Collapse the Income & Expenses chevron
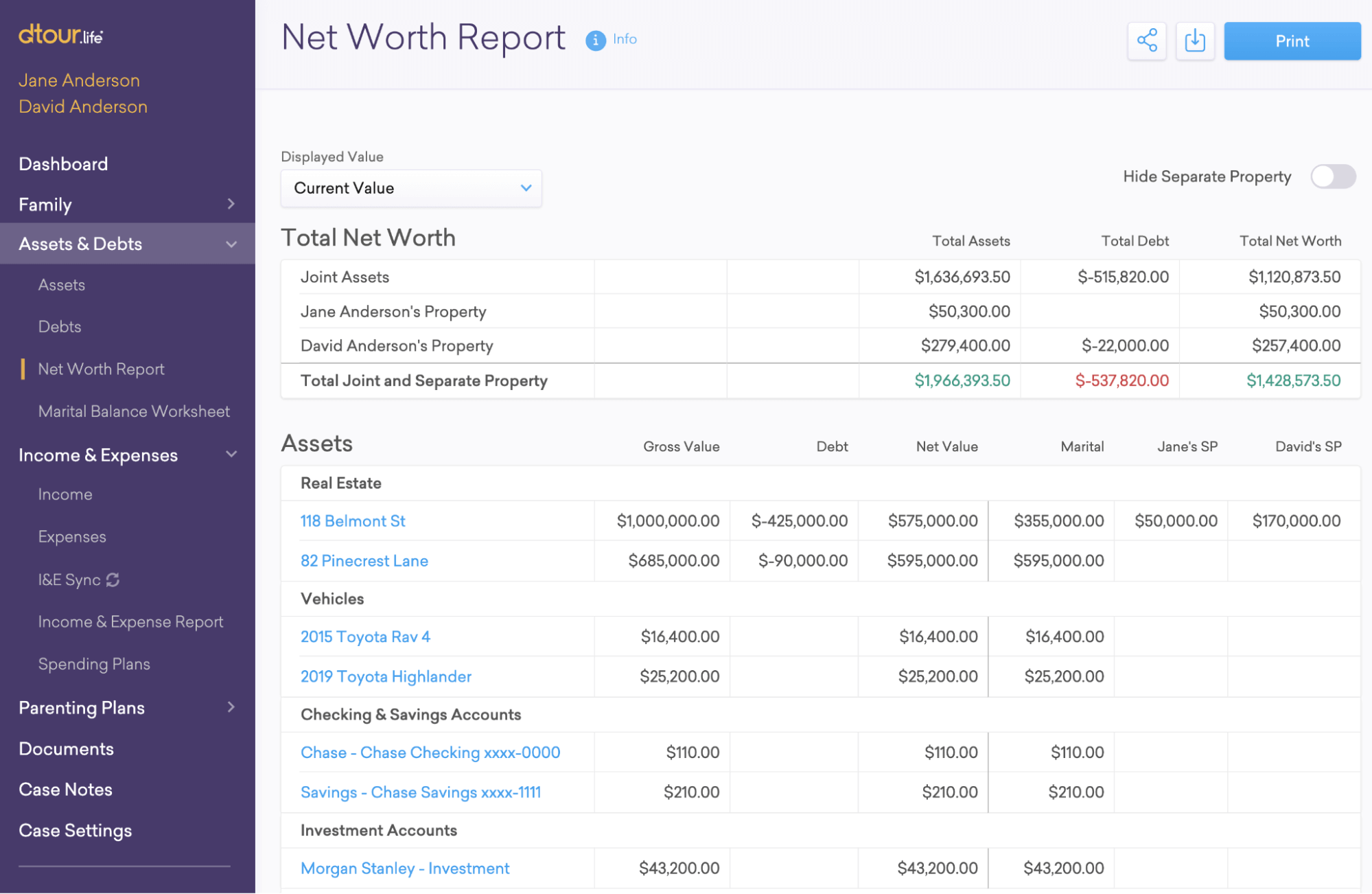The height and width of the screenshot is (894, 1372). [x=231, y=455]
